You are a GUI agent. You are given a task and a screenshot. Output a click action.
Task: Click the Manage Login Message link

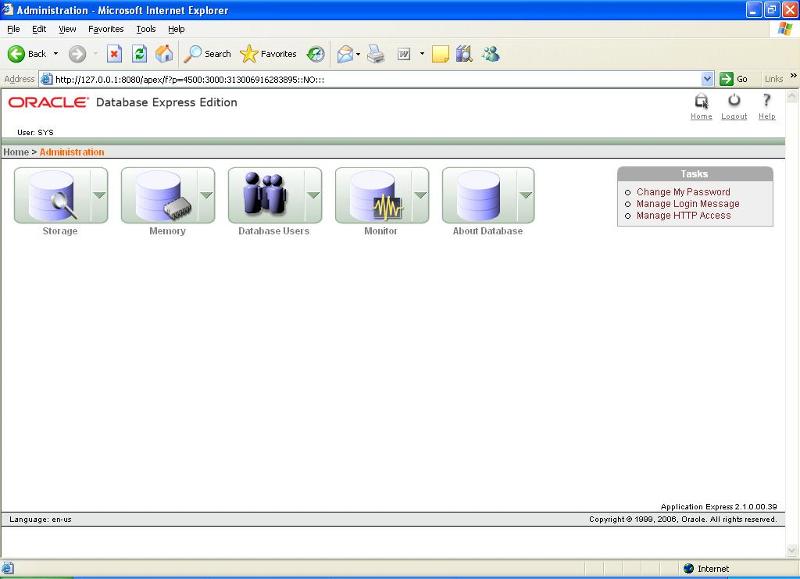[x=688, y=204]
